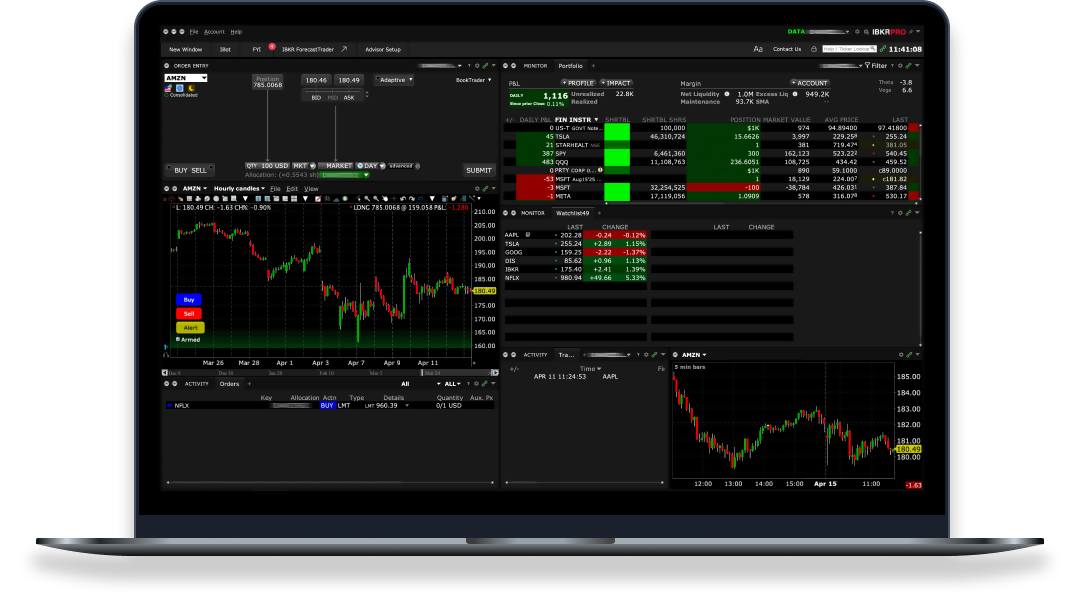The image size is (1080, 600).
Task: Open the Account menu in the menu bar
Action: (x=214, y=31)
